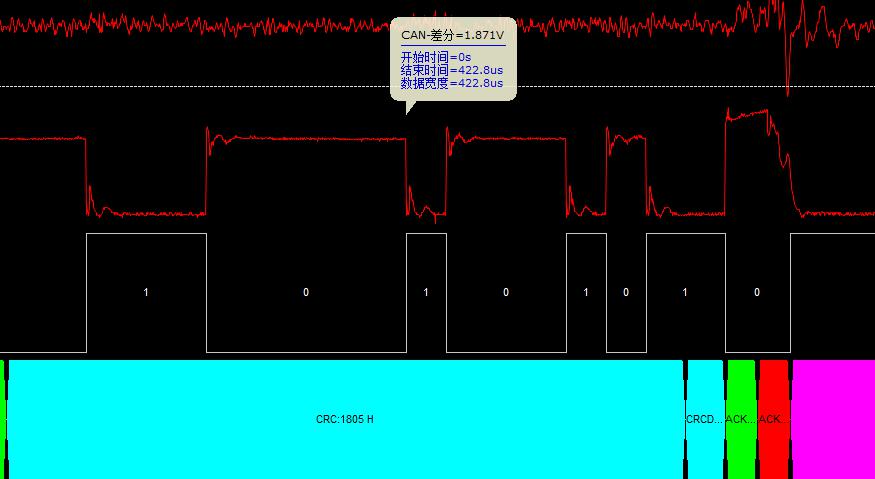The width and height of the screenshot is (875, 479).
Task: Click the CAN-差分=1.871V tooltip title
Action: (x=452, y=34)
